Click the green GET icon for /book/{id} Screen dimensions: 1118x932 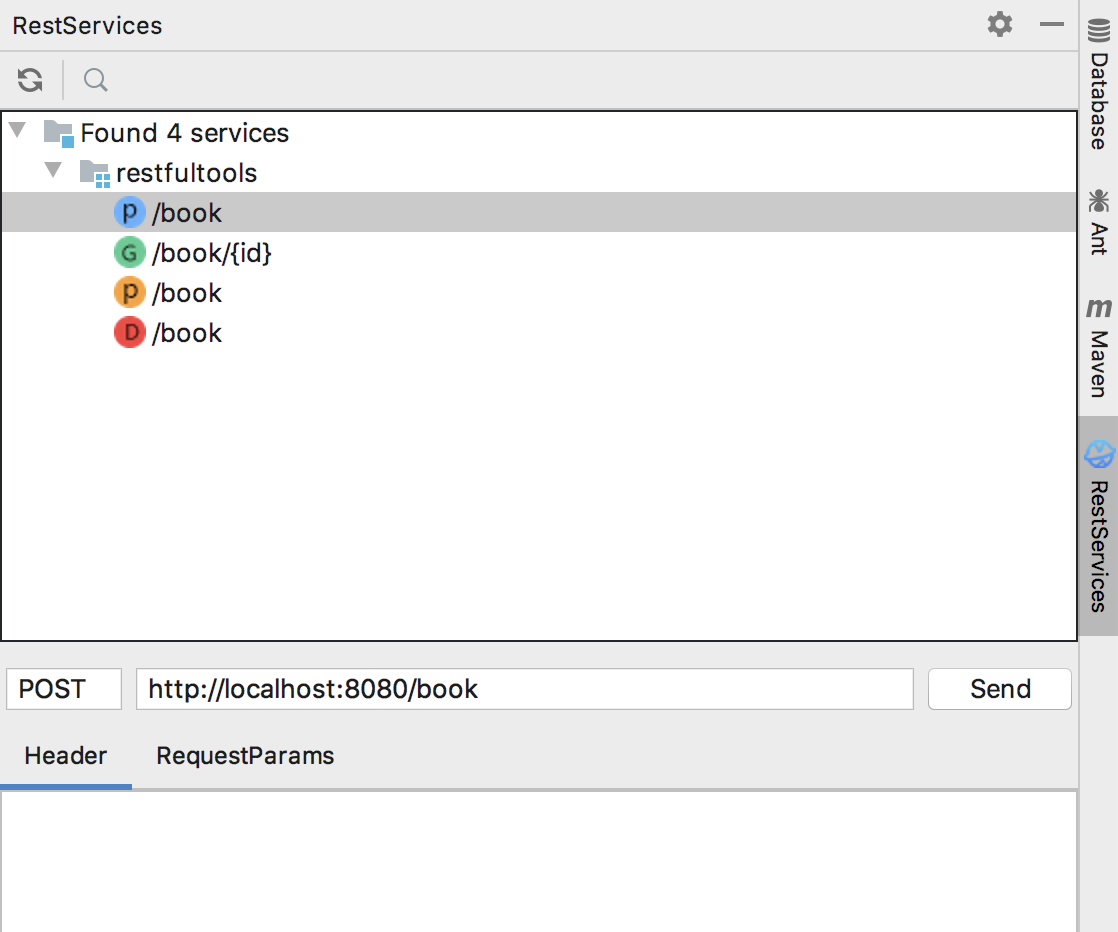pos(129,253)
